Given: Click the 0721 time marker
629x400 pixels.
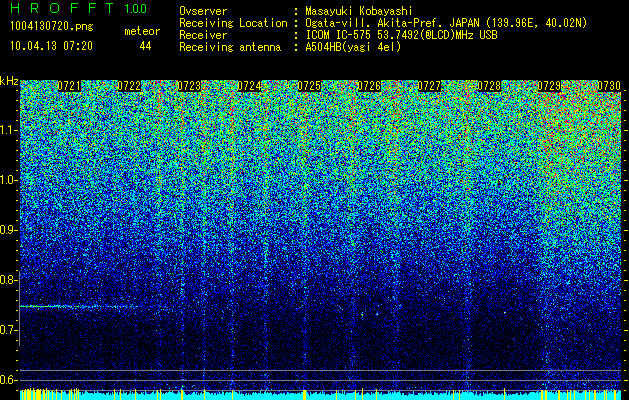Looking at the screenshot, I should click(x=69, y=86).
